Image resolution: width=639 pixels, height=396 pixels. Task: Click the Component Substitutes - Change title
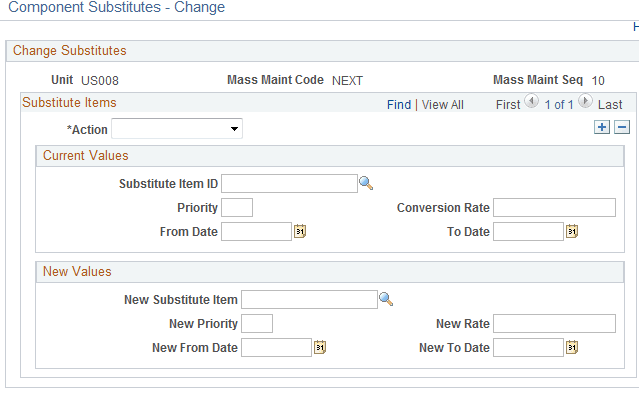[x=117, y=7]
